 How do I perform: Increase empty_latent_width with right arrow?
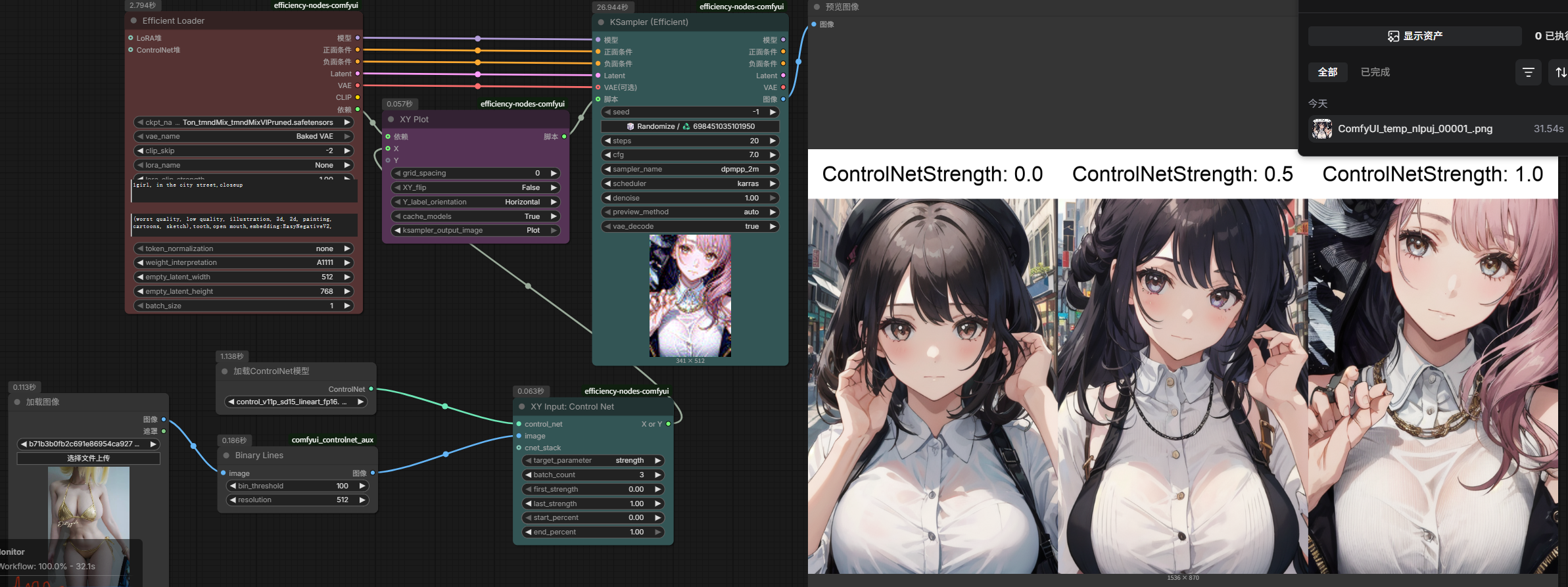click(x=347, y=277)
